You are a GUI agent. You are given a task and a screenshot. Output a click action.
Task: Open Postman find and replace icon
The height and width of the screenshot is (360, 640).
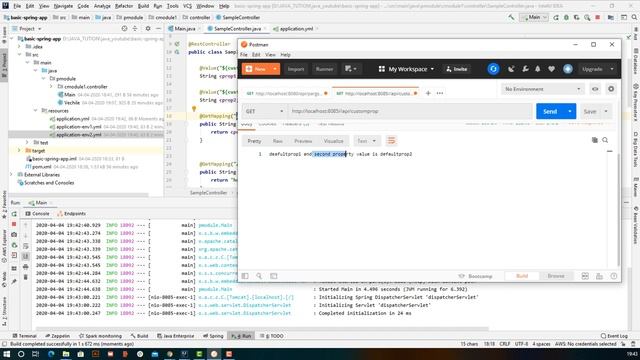(x=259, y=276)
